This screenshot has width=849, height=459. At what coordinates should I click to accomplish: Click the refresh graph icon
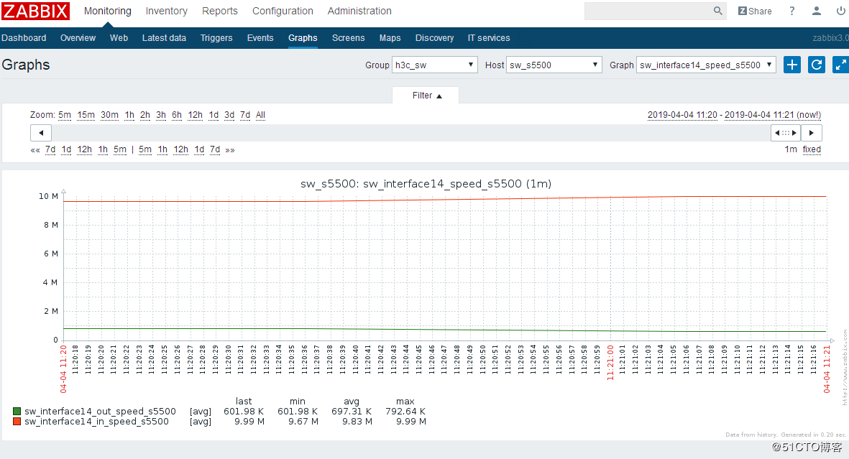(817, 65)
